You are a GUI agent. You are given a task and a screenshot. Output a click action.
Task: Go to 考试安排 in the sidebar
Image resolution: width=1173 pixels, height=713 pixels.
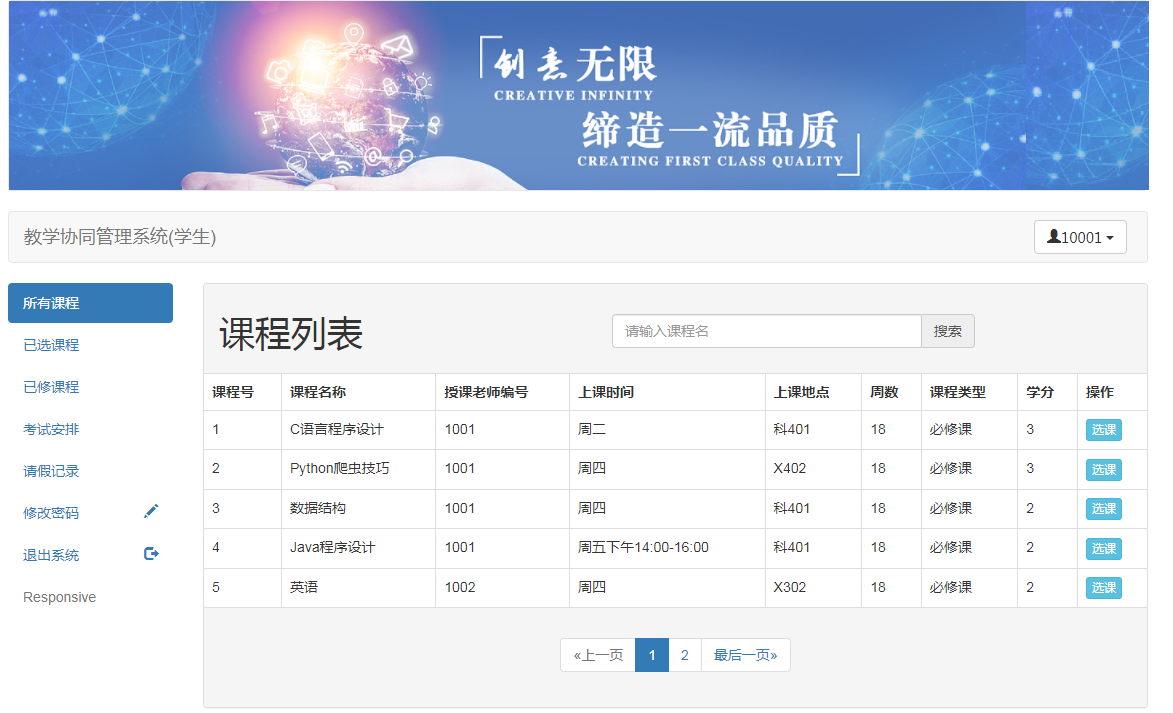coord(51,429)
